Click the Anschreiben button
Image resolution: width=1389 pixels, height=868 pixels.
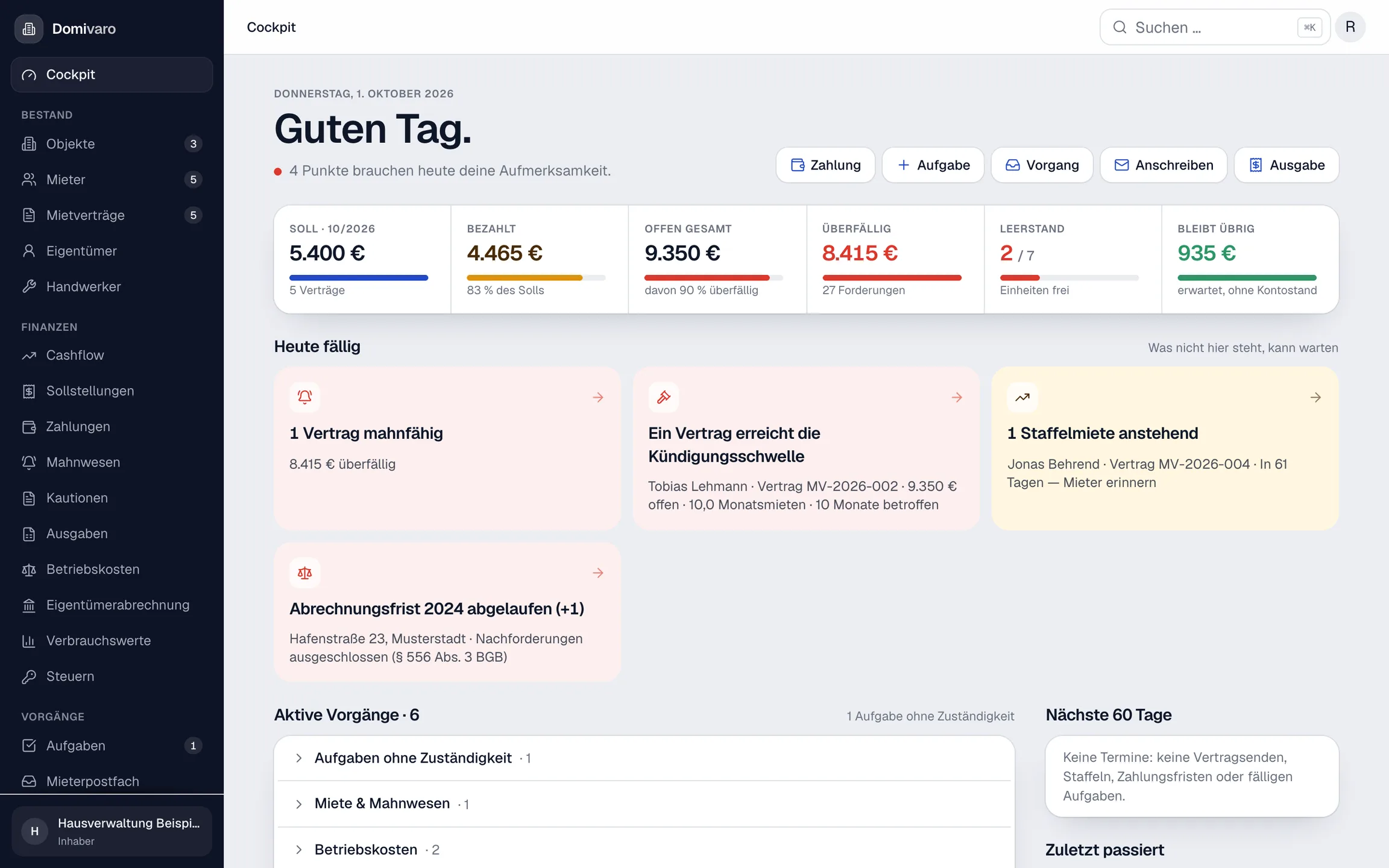pyautogui.click(x=1164, y=165)
